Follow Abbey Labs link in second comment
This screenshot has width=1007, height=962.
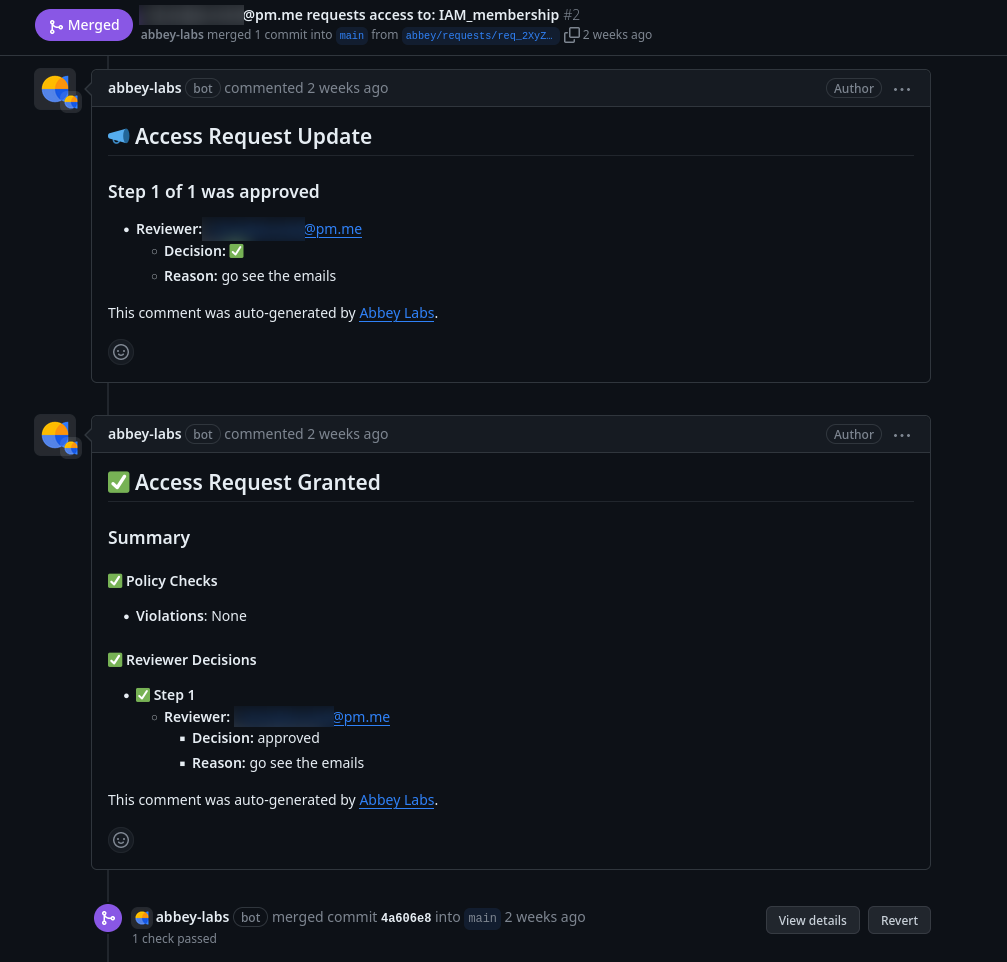click(x=396, y=800)
